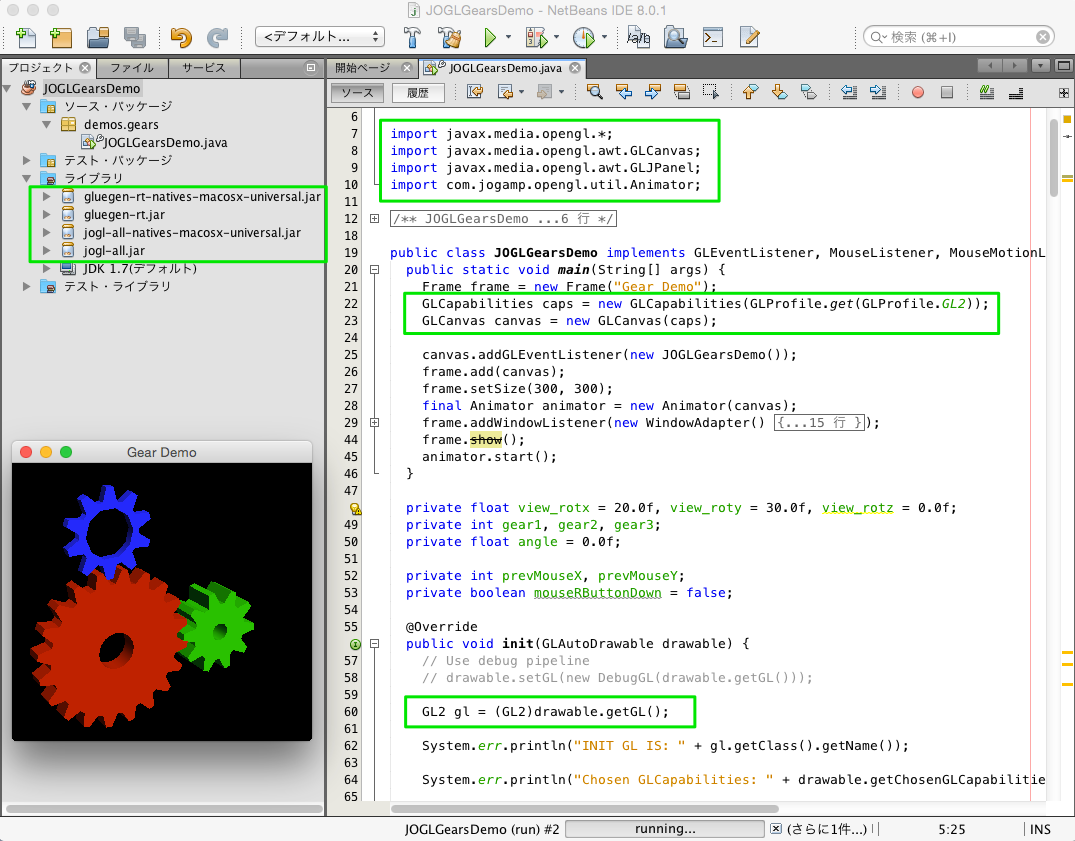Stop Macro Recording with the square icon
The height and width of the screenshot is (841, 1075).
click(x=947, y=92)
